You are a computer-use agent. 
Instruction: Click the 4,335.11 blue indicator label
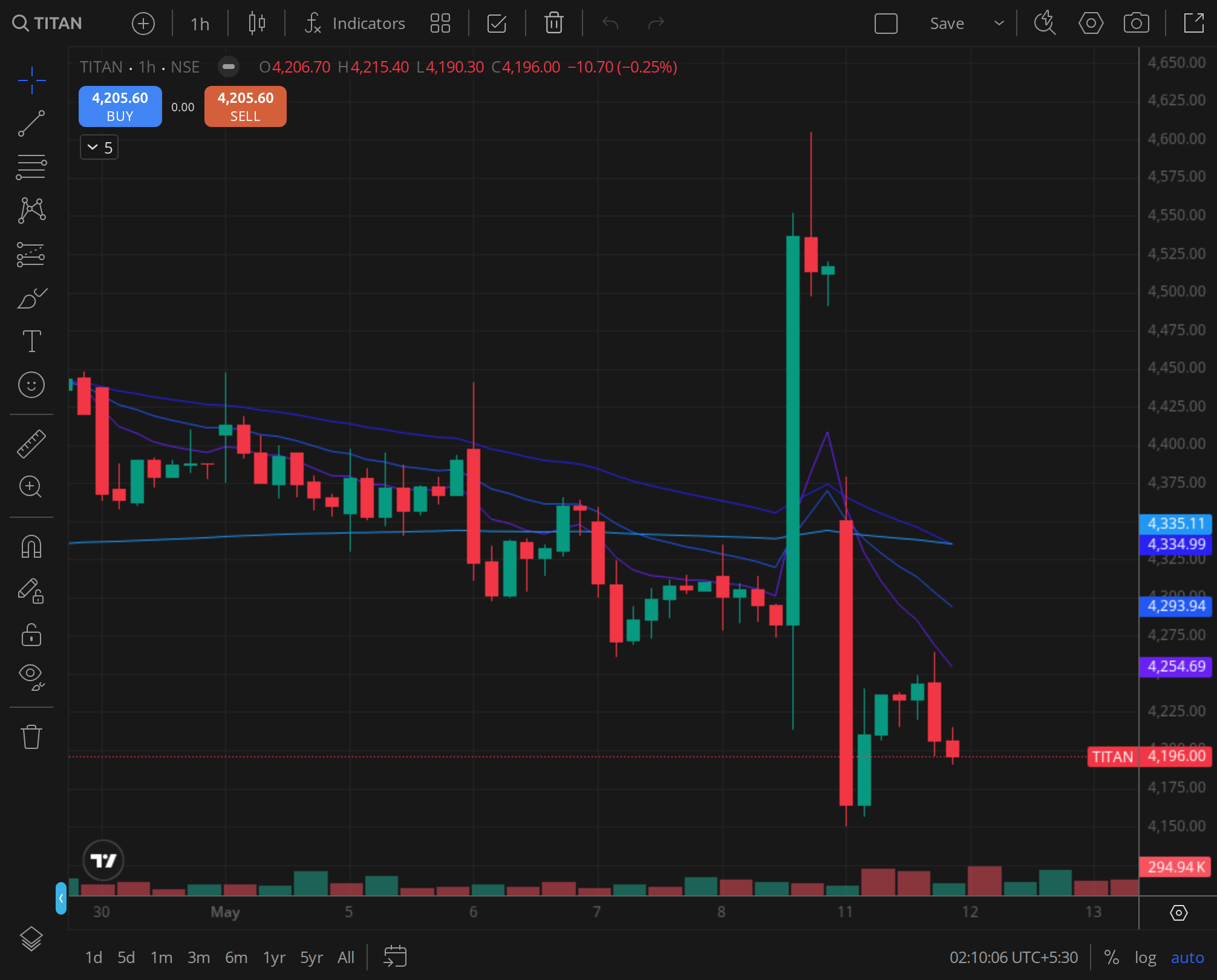(1176, 524)
